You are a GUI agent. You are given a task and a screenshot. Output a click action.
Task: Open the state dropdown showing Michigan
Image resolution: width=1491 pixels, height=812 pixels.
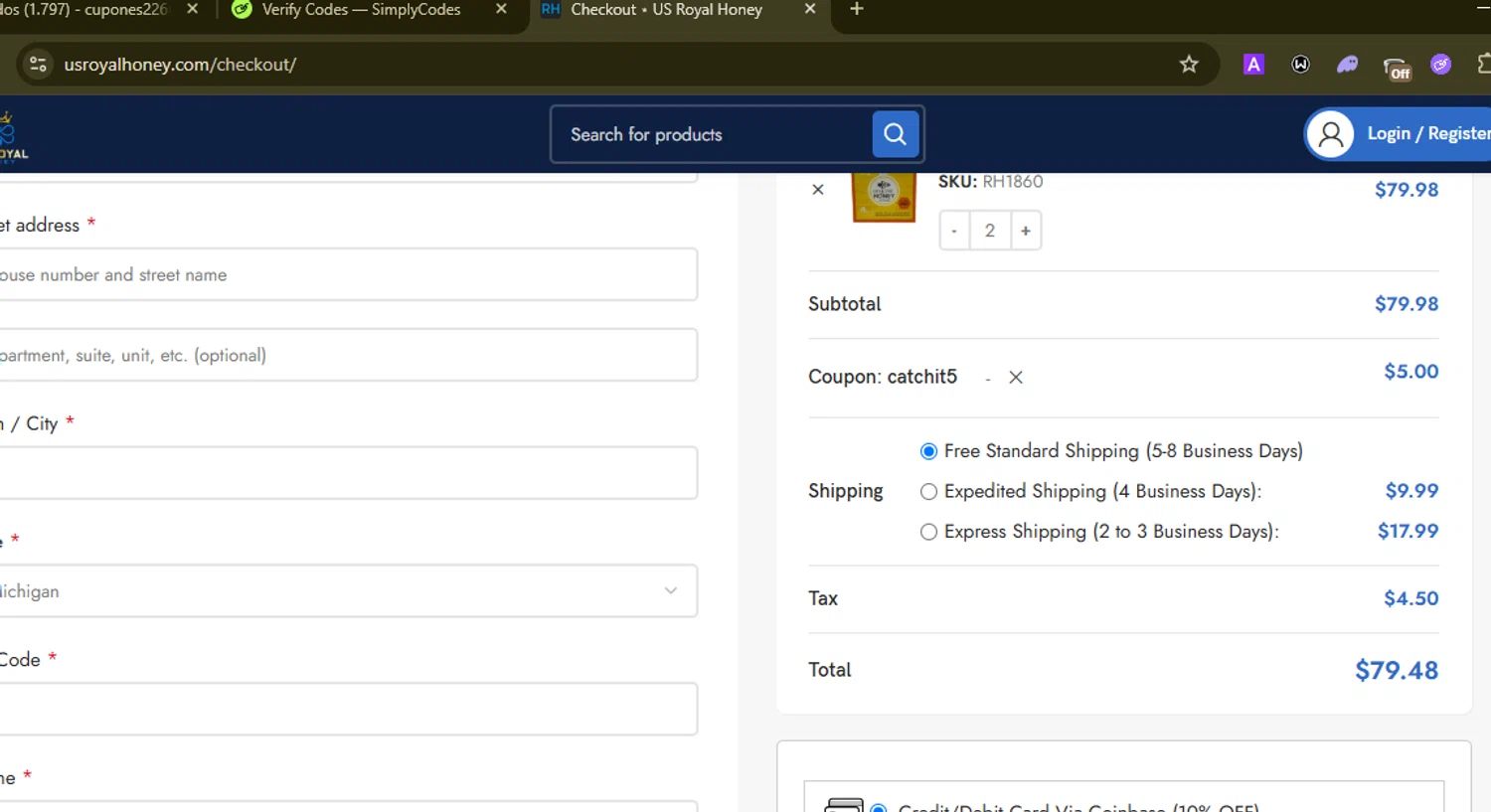[x=348, y=591]
